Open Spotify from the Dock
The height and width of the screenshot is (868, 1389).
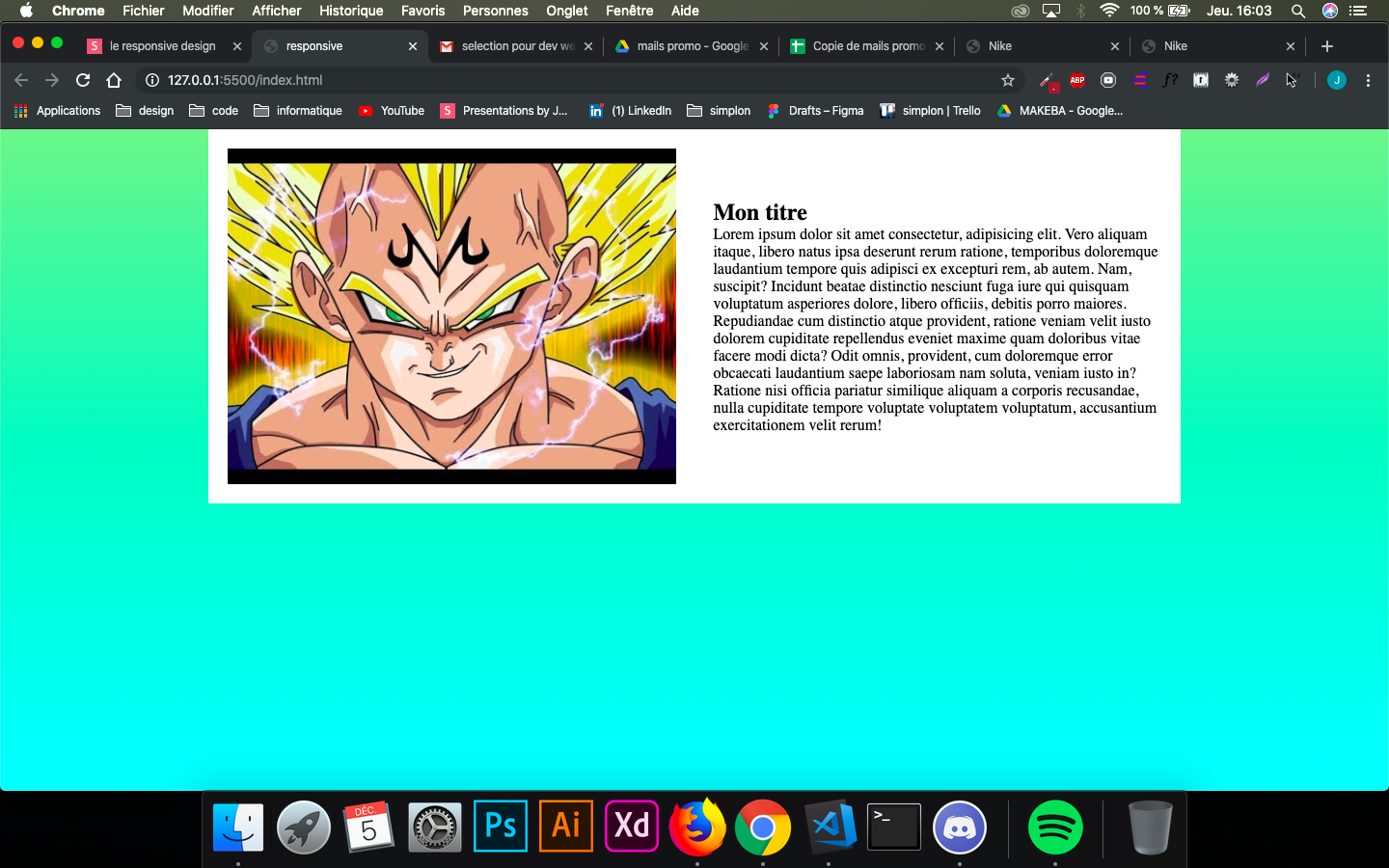1055,827
